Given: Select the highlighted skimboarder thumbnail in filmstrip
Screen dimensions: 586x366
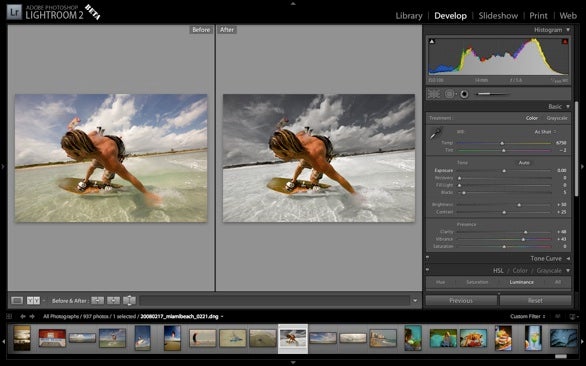Looking at the screenshot, I should pyautogui.click(x=293, y=338).
